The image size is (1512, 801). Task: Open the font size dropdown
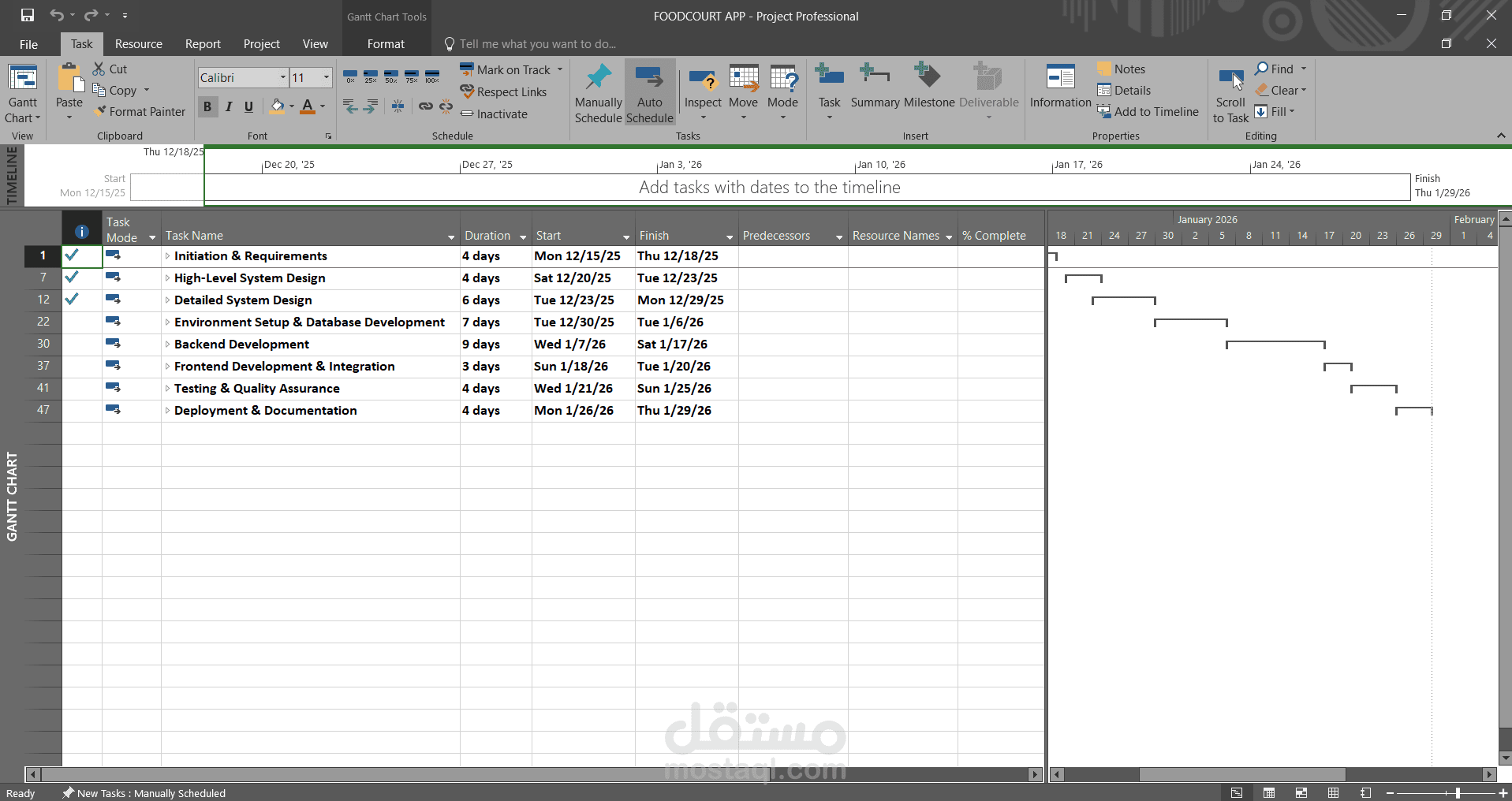(326, 77)
